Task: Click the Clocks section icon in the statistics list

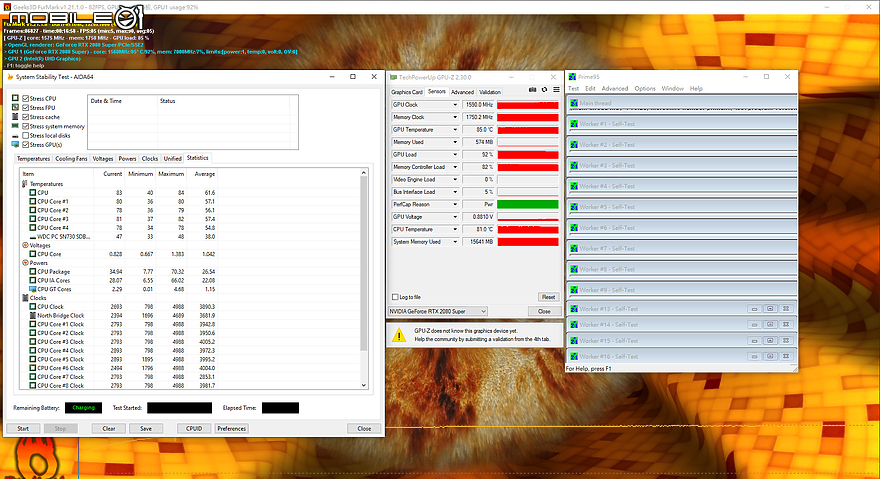Action: 25,298
